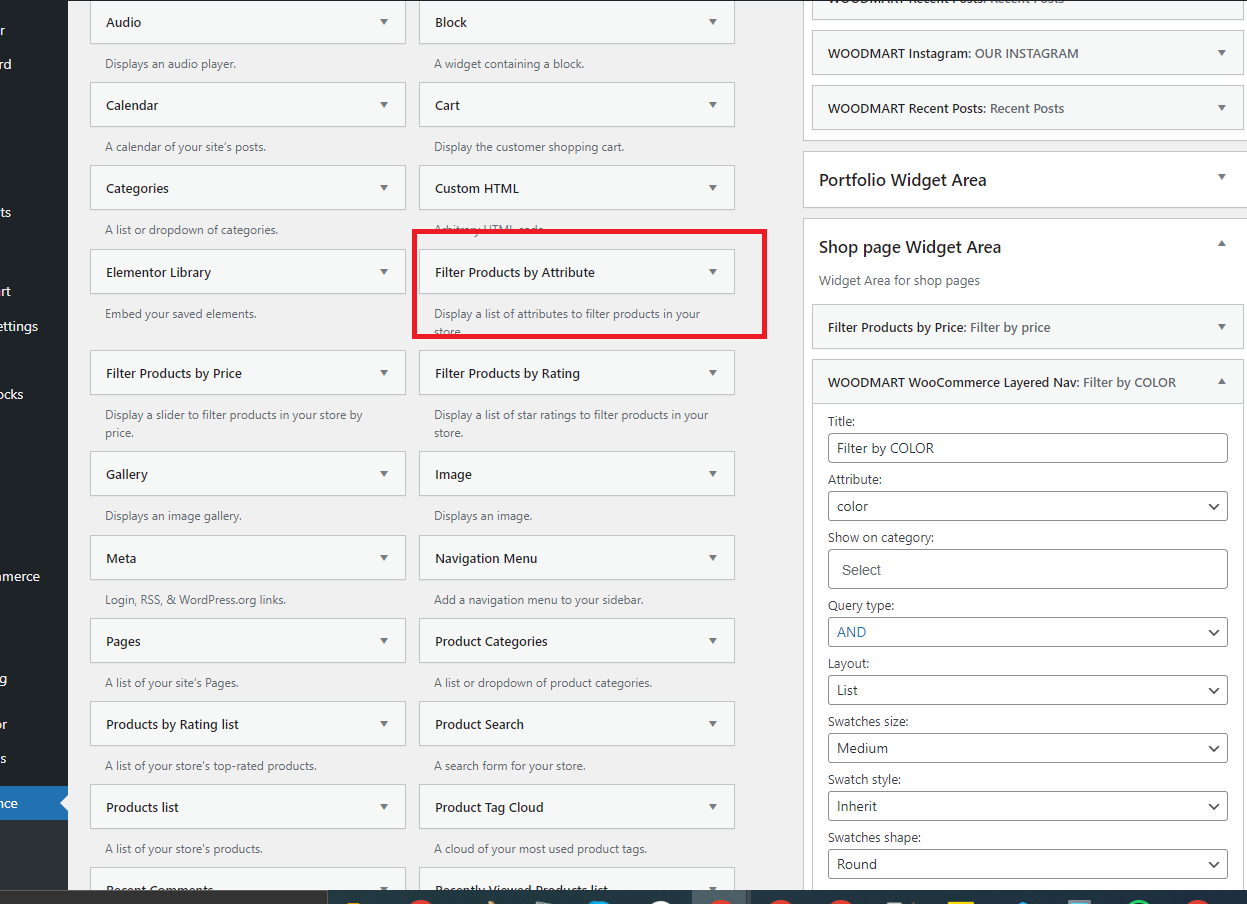Screen dimensions: 1247x904
Task: Open the Layout dropdown showing List
Action: (x=1027, y=690)
